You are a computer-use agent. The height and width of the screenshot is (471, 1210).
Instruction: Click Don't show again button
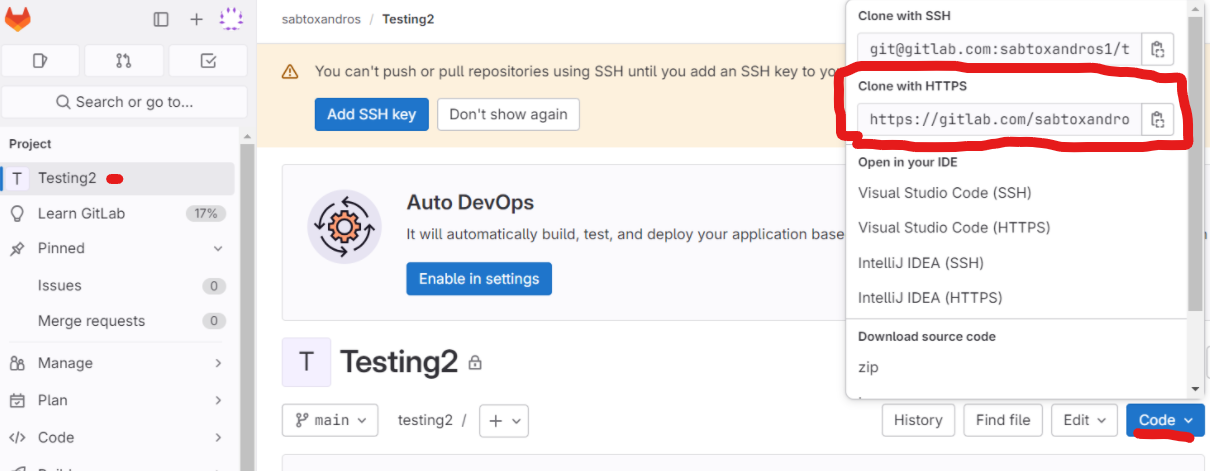[508, 114]
